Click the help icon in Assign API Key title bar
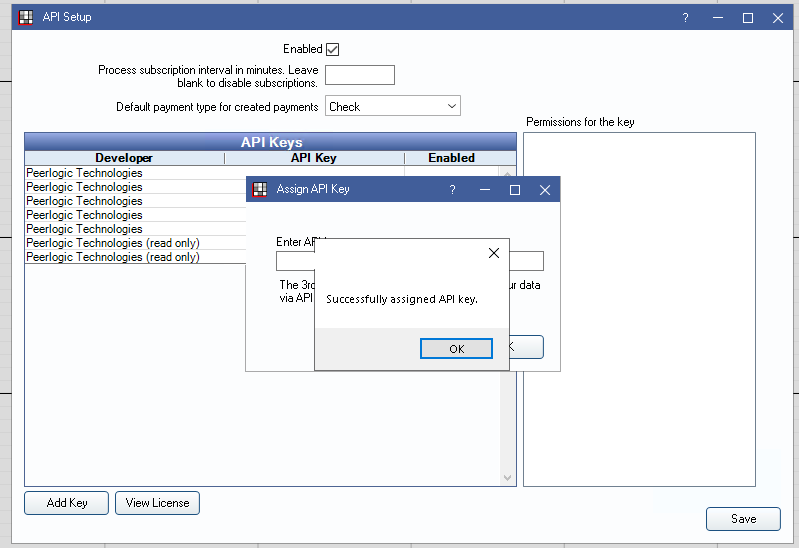Viewport: 799px width, 548px height. point(452,190)
